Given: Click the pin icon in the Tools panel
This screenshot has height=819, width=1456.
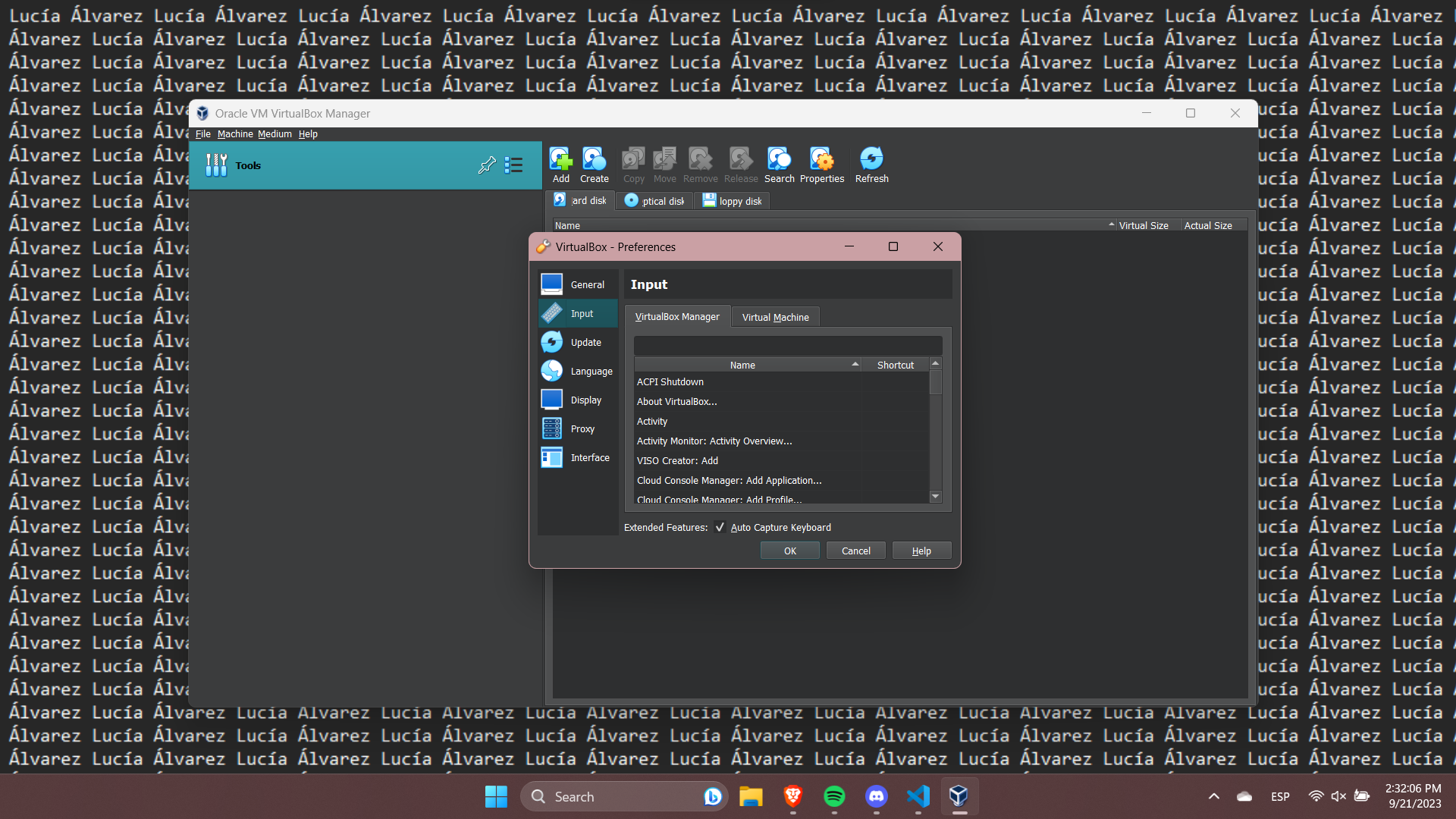Looking at the screenshot, I should point(486,165).
